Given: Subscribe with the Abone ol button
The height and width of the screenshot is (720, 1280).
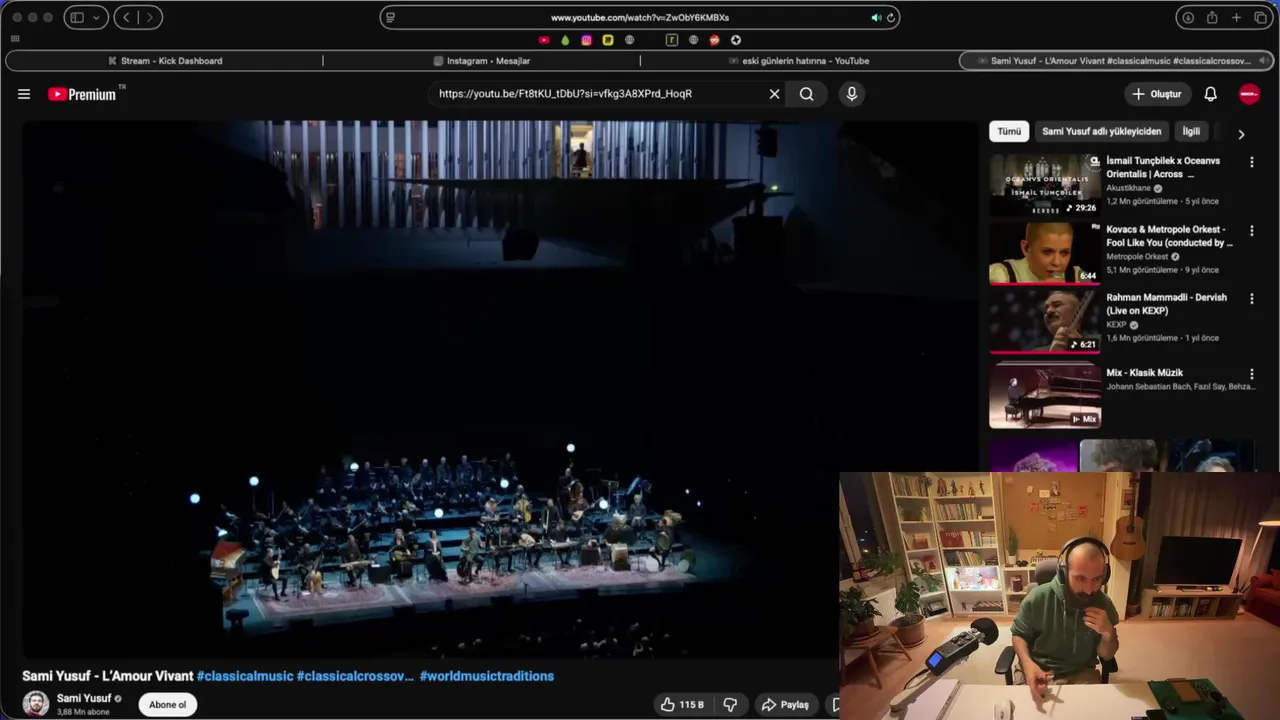Looking at the screenshot, I should (168, 705).
